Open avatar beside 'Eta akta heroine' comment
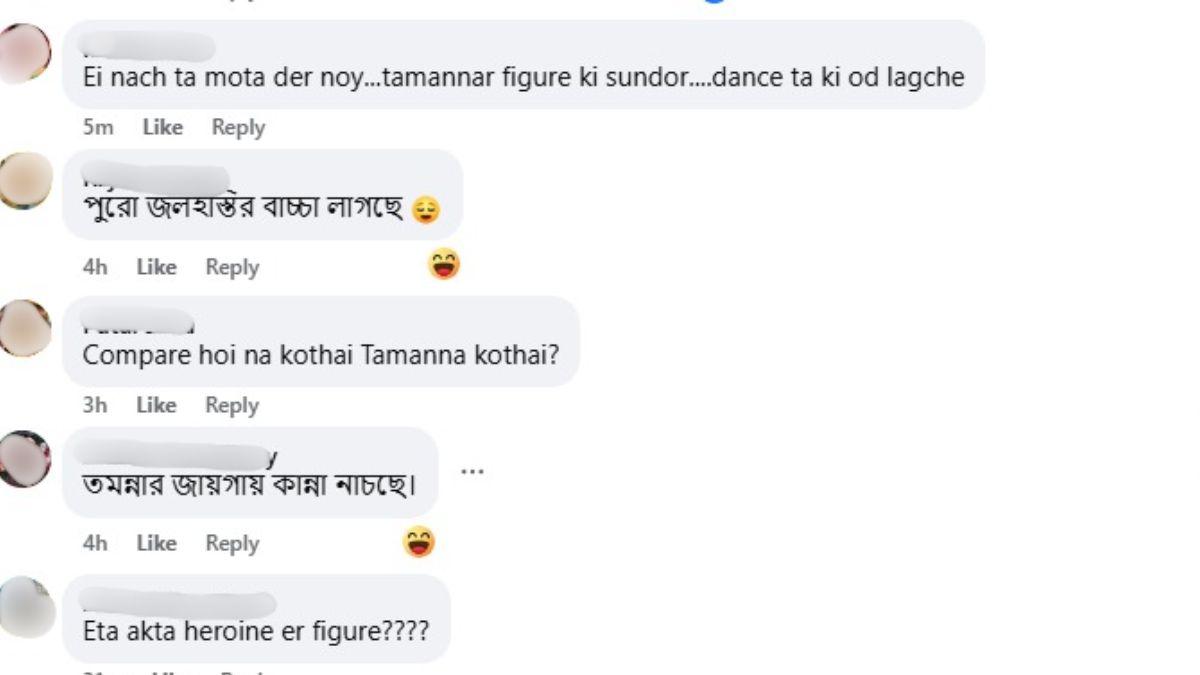1200x675 pixels. [x=24, y=606]
